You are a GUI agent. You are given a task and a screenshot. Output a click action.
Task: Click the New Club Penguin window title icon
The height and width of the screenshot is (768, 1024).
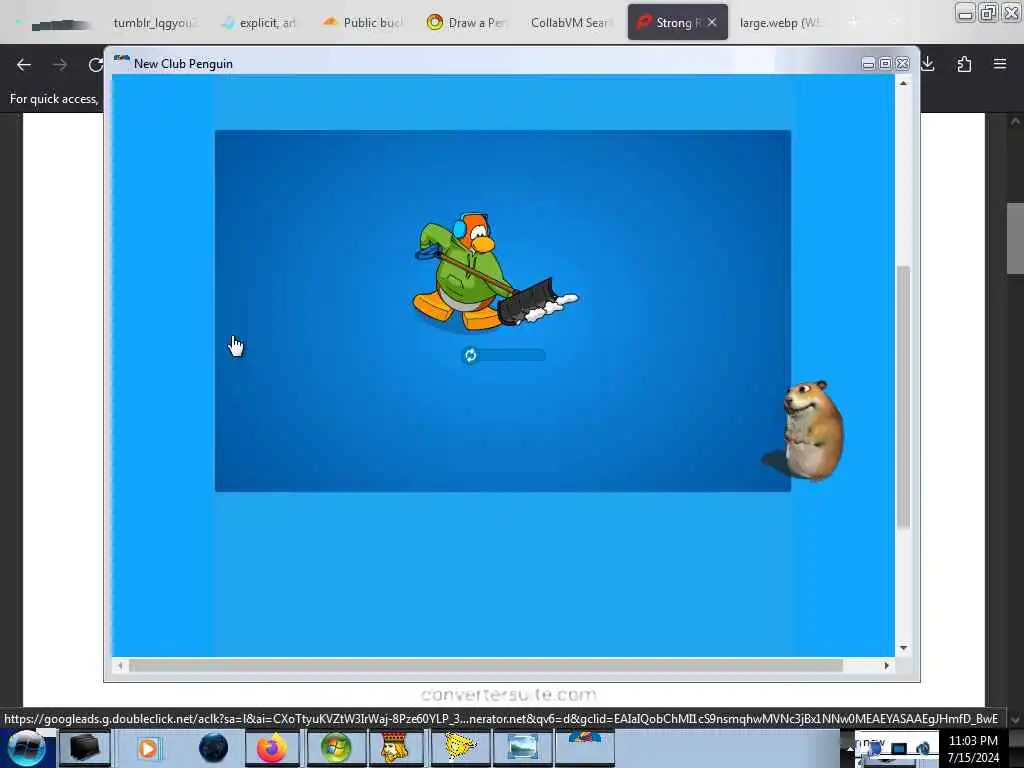tap(121, 63)
